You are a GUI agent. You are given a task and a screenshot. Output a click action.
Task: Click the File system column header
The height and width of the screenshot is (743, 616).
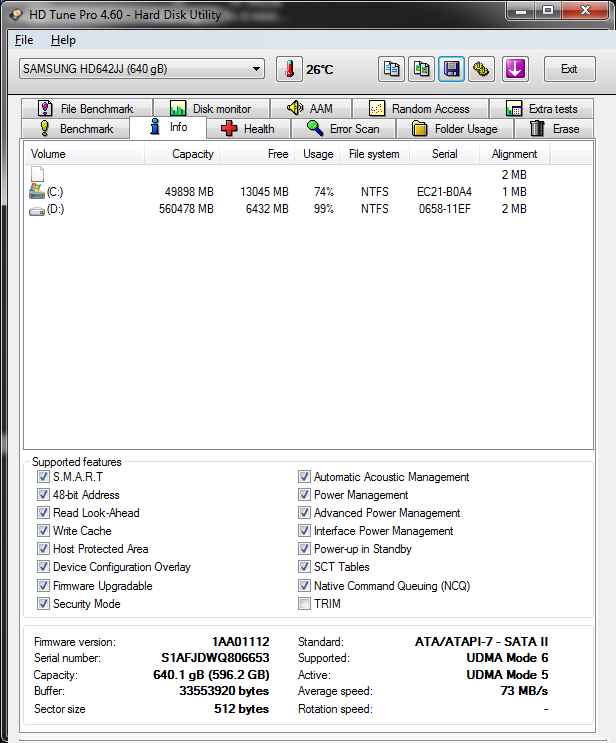coord(374,154)
